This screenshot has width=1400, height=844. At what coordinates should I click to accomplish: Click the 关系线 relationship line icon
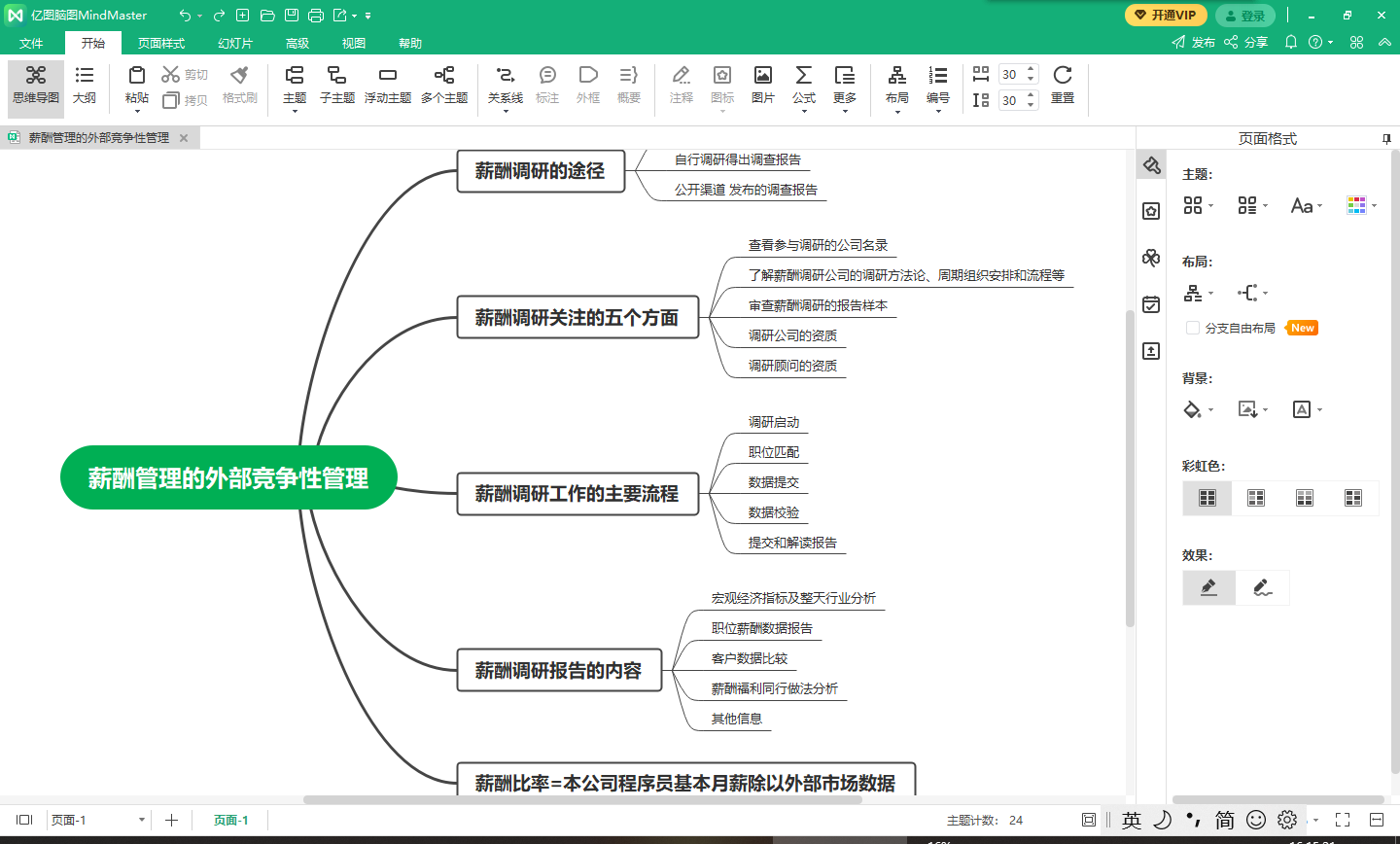(x=505, y=77)
